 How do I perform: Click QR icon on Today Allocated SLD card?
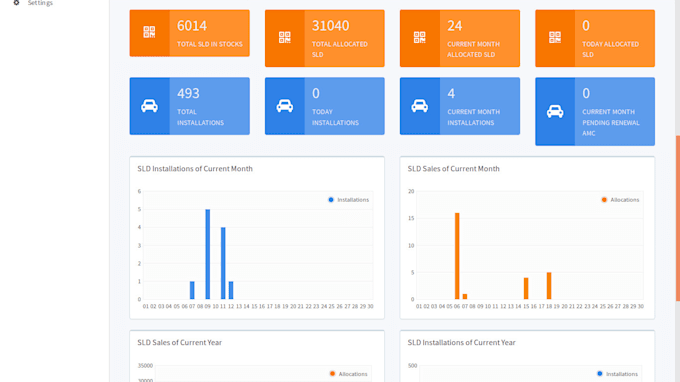pyautogui.click(x=555, y=37)
